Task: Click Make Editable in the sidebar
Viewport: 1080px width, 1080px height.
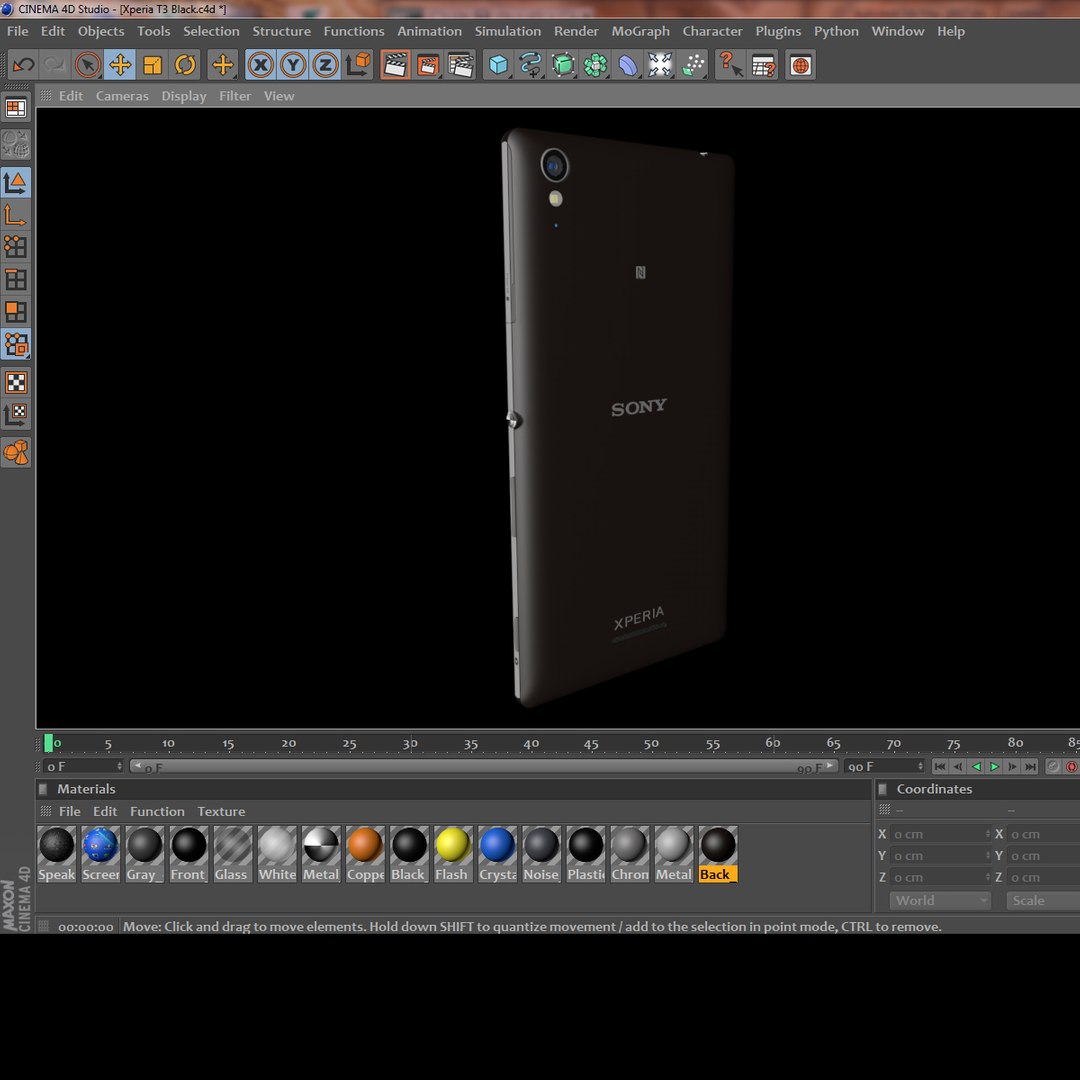Action: 16,144
